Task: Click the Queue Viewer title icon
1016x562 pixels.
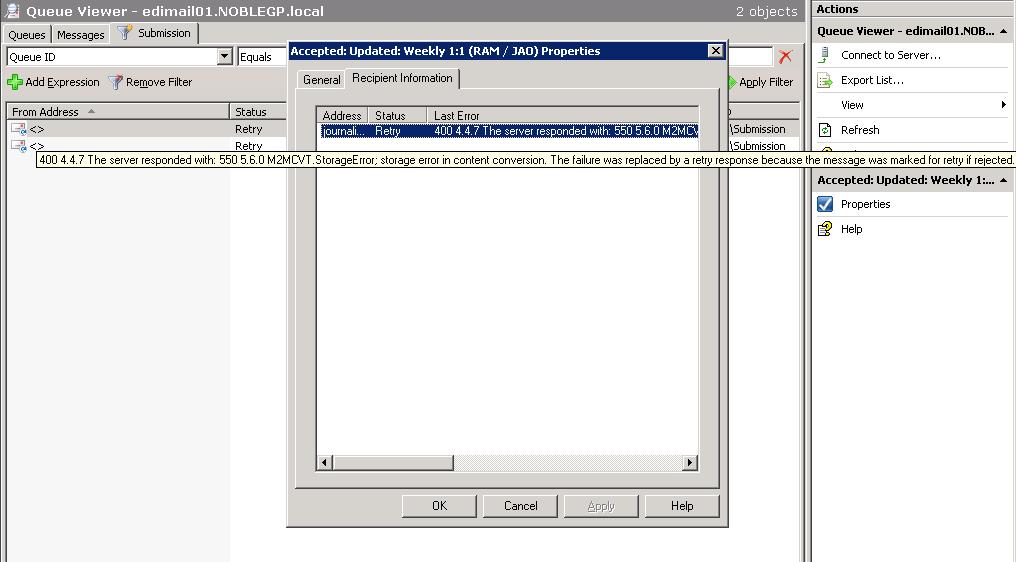Action: tap(12, 10)
